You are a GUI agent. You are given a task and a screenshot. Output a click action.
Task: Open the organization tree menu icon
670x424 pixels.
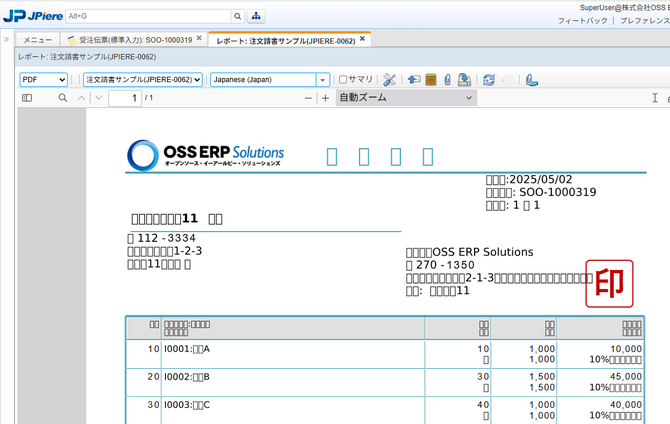[x=256, y=16]
